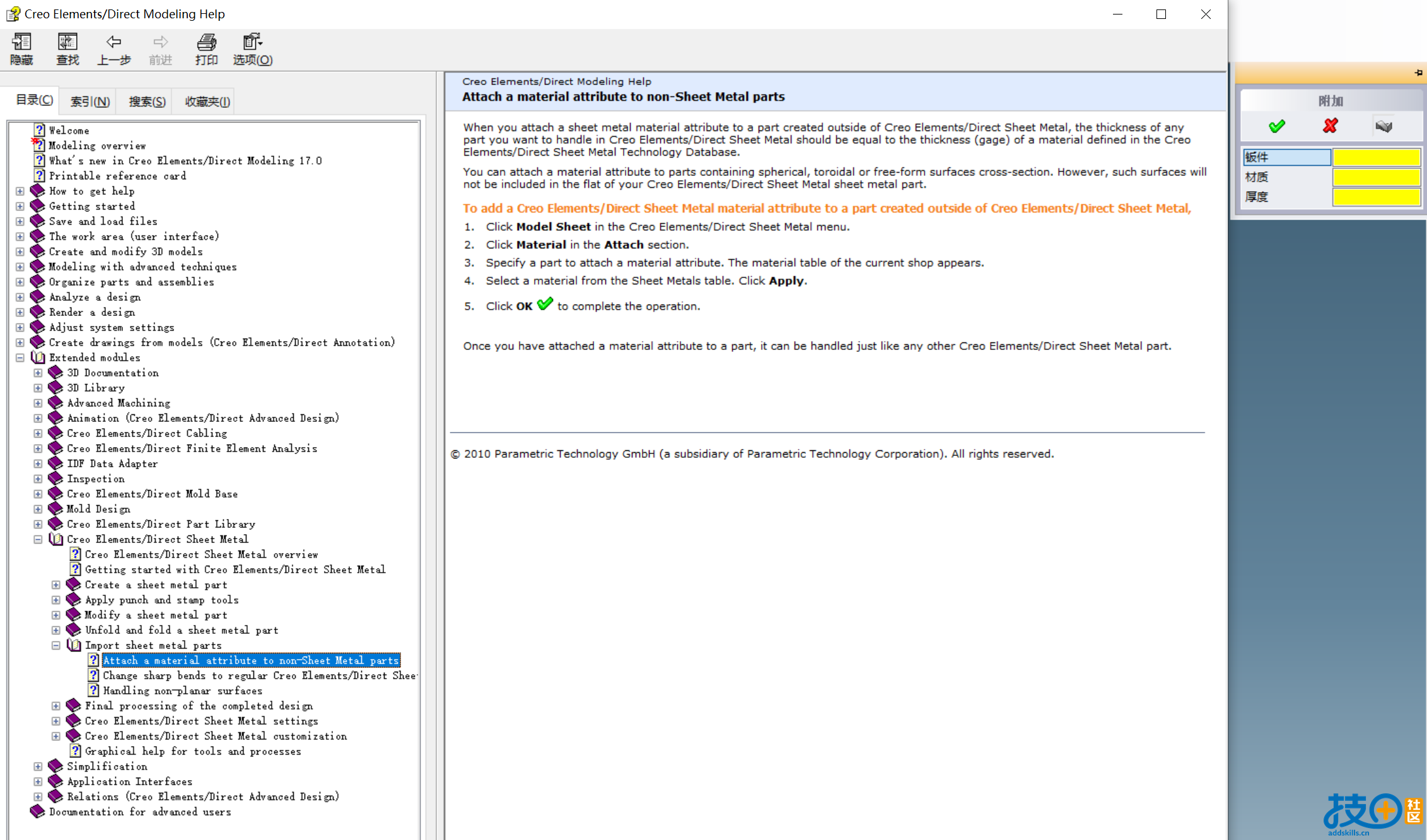Maximize the Help window
This screenshot has width=1427, height=840.
click(1161, 14)
